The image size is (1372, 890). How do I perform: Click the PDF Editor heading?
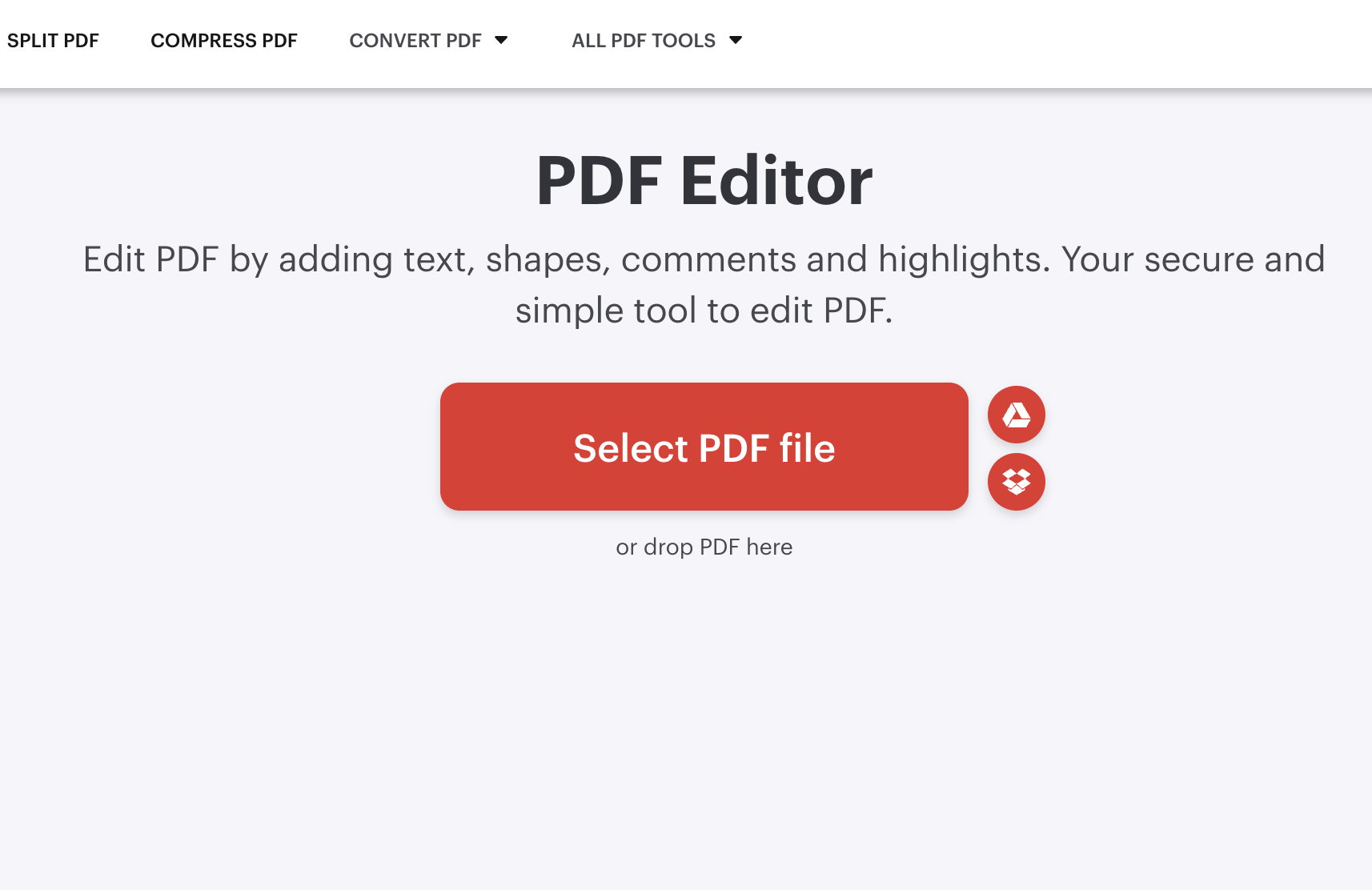pos(704,182)
